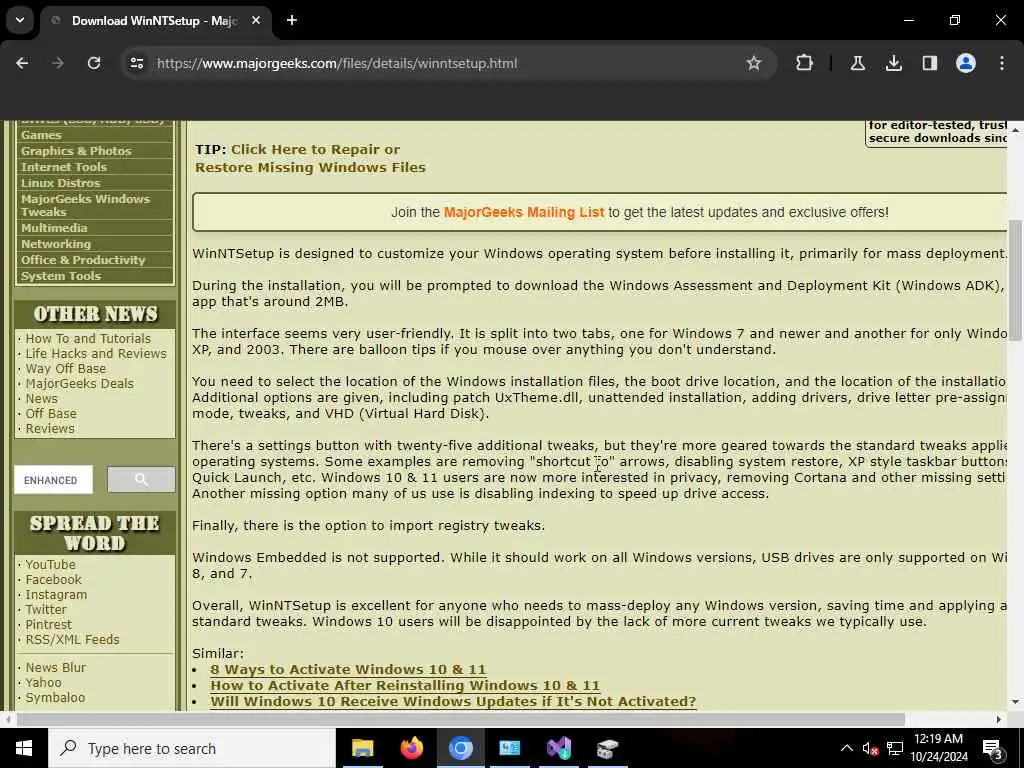Open the Pintrest link
This screenshot has width=1024, height=768.
pyautogui.click(x=48, y=624)
